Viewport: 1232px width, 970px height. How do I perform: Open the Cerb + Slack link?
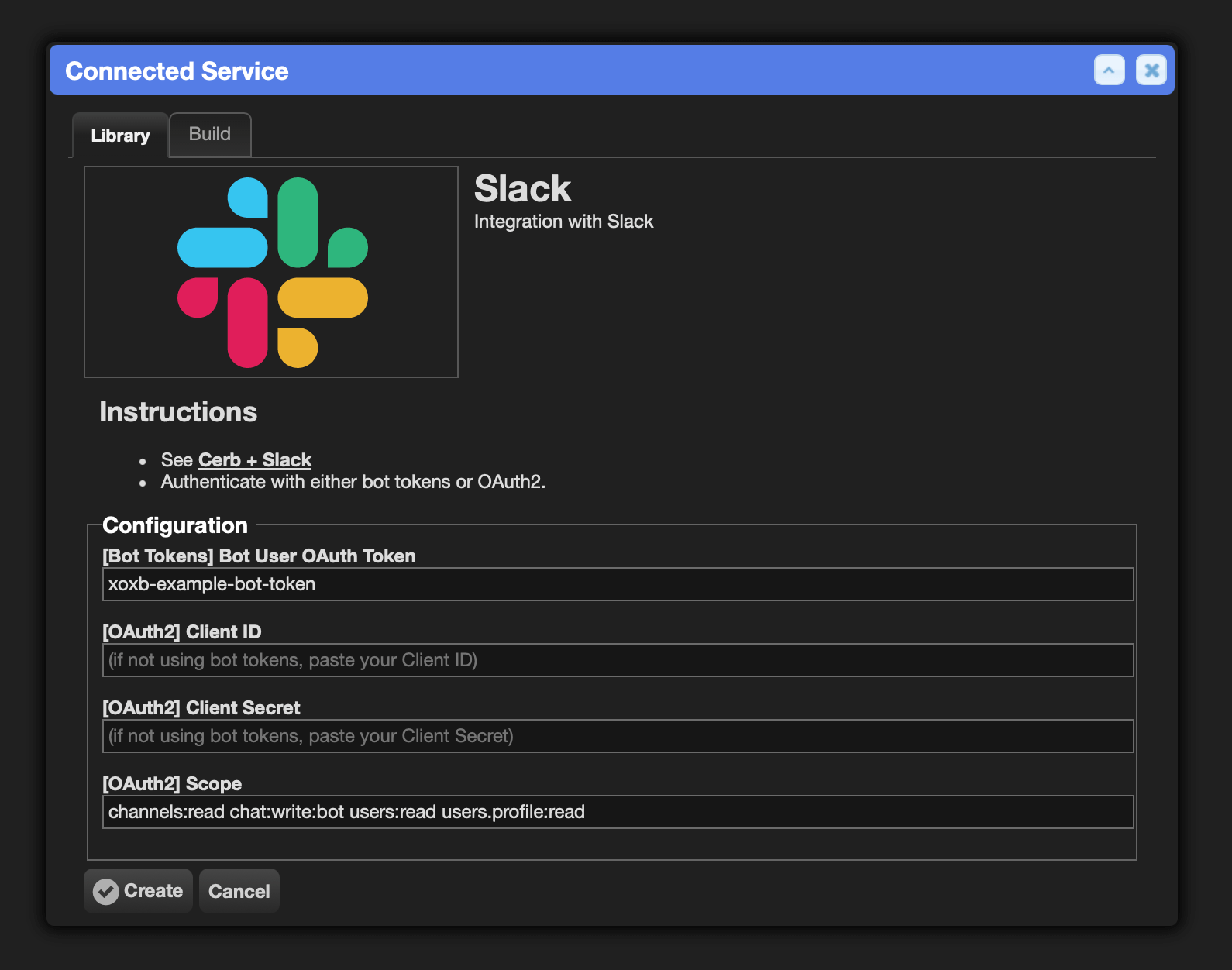tap(255, 460)
